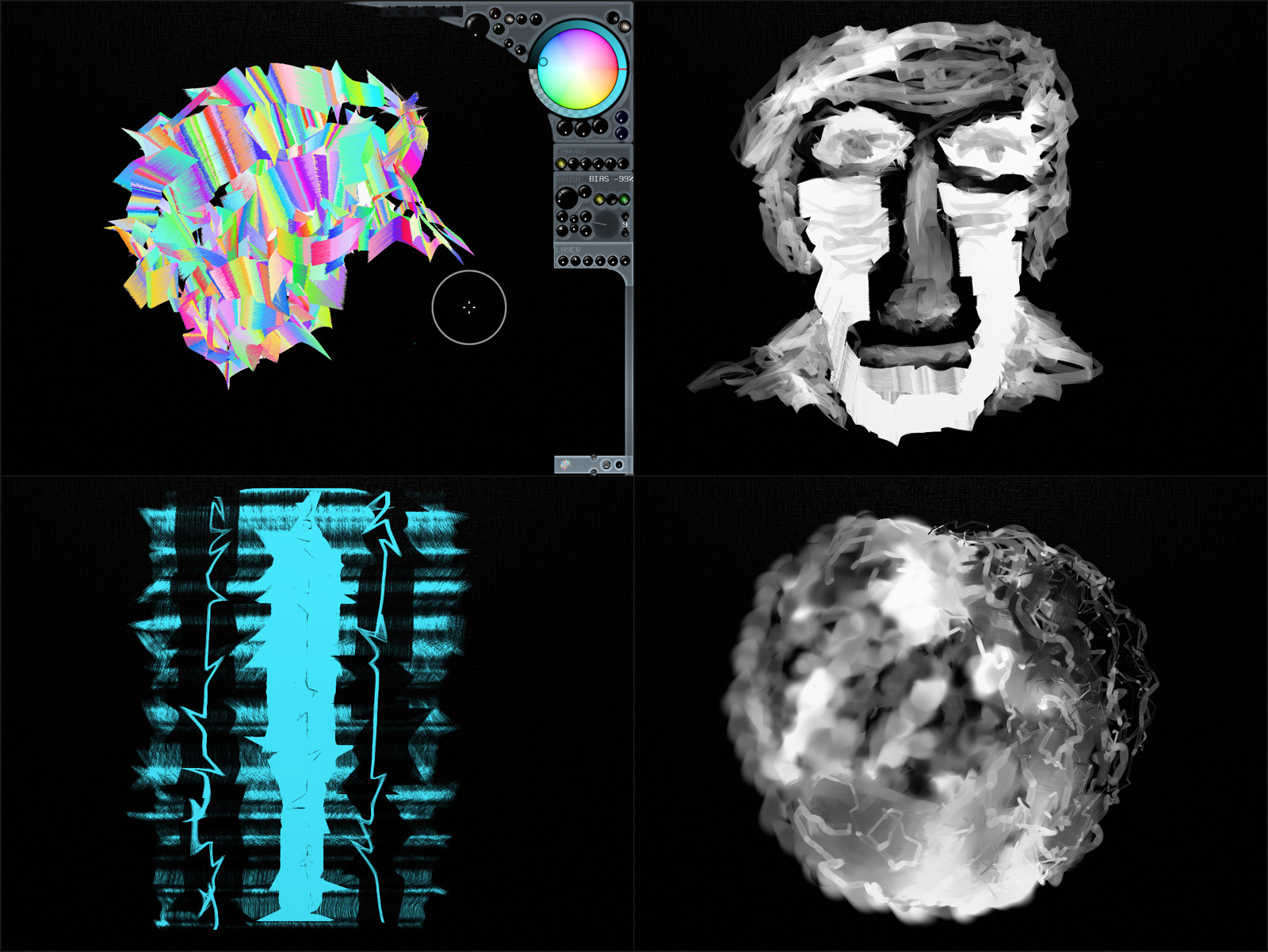The image size is (1268, 952).
Task: Click the BIAS -99% readout
Action: coord(610,179)
